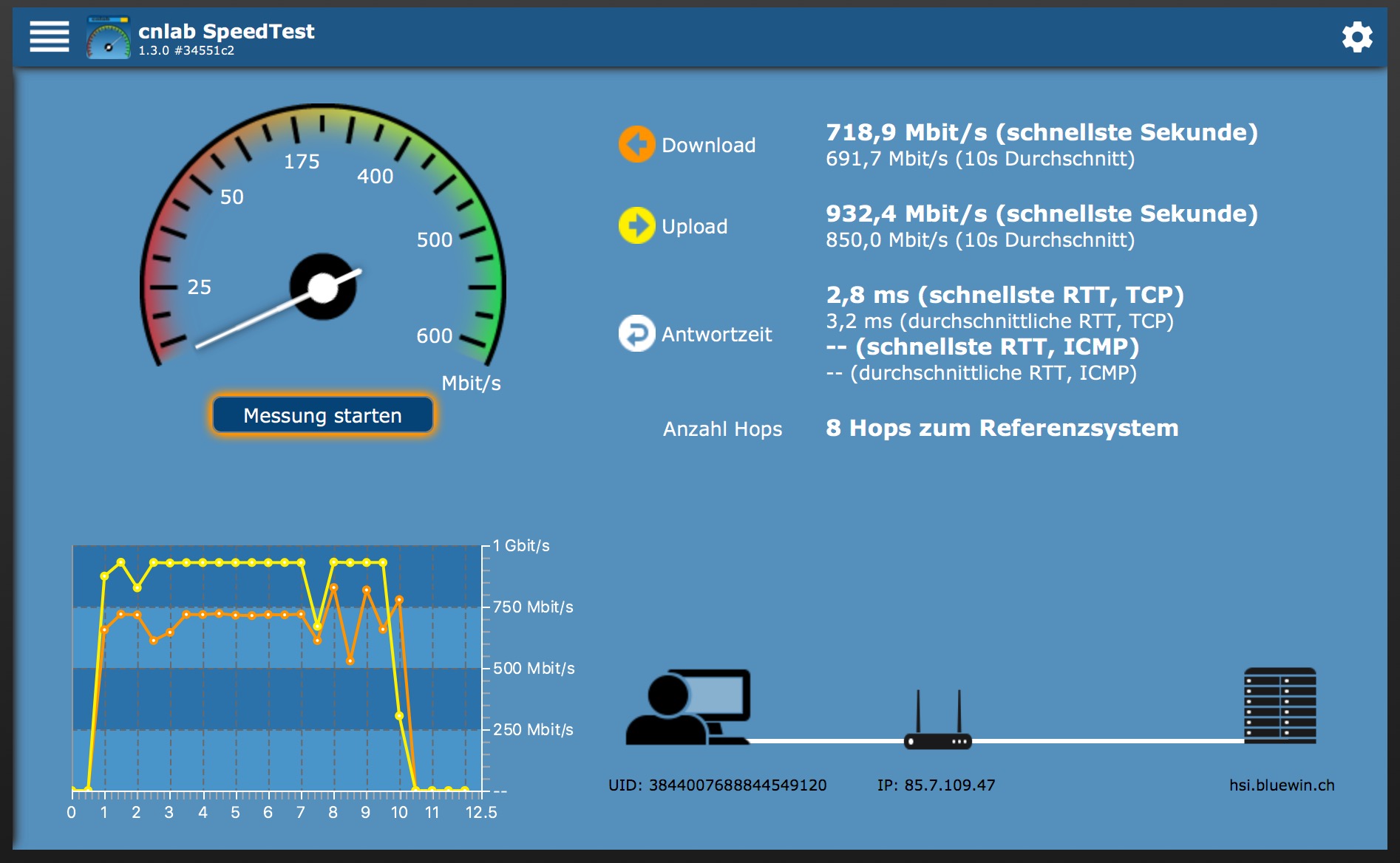Click the speedometer gauge needle hub
1400x863 pixels.
[323, 287]
